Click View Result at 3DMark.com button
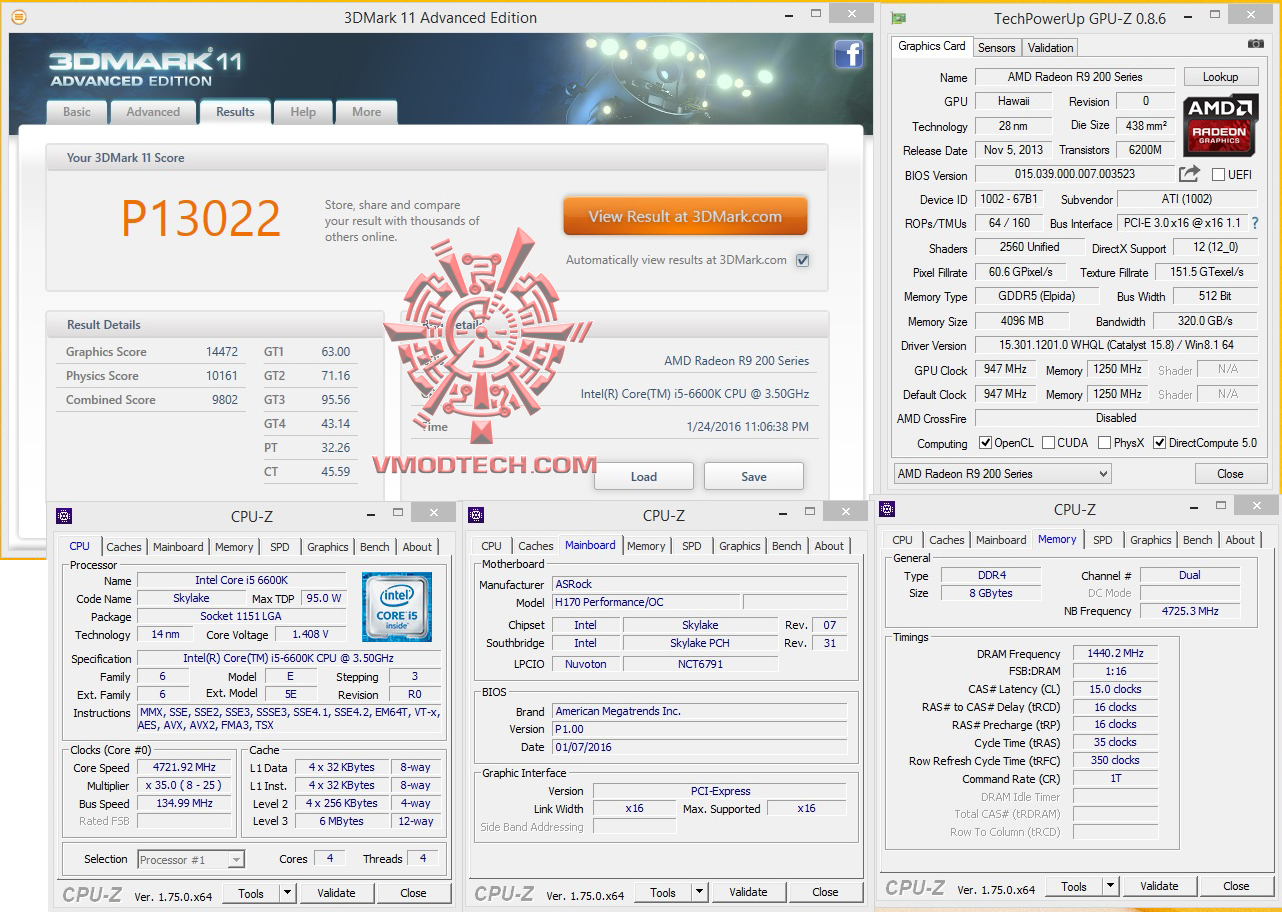Image resolution: width=1282 pixels, height=912 pixels. click(685, 217)
